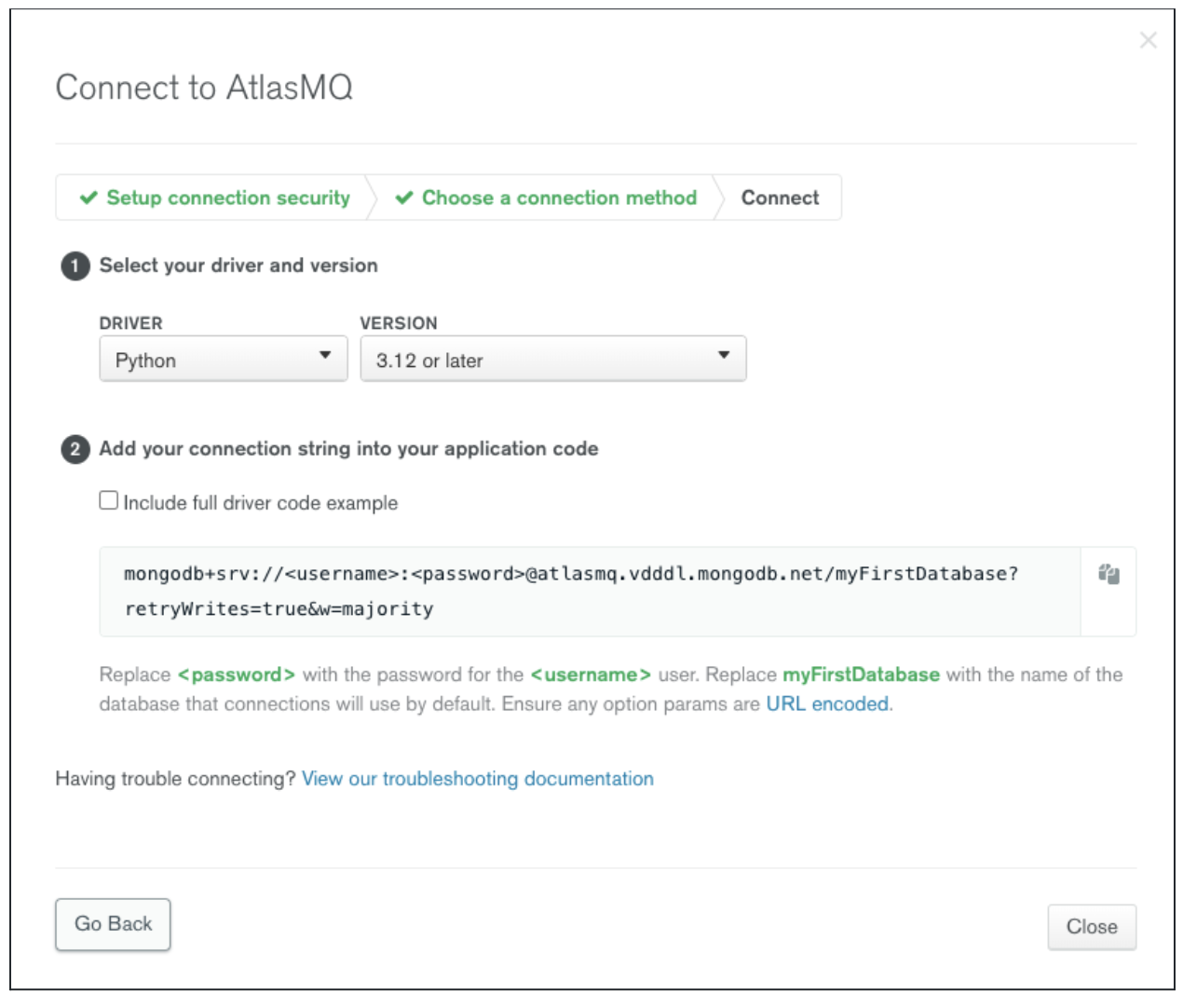Open the Version dropdown showing 3.12 or later

tap(553, 359)
